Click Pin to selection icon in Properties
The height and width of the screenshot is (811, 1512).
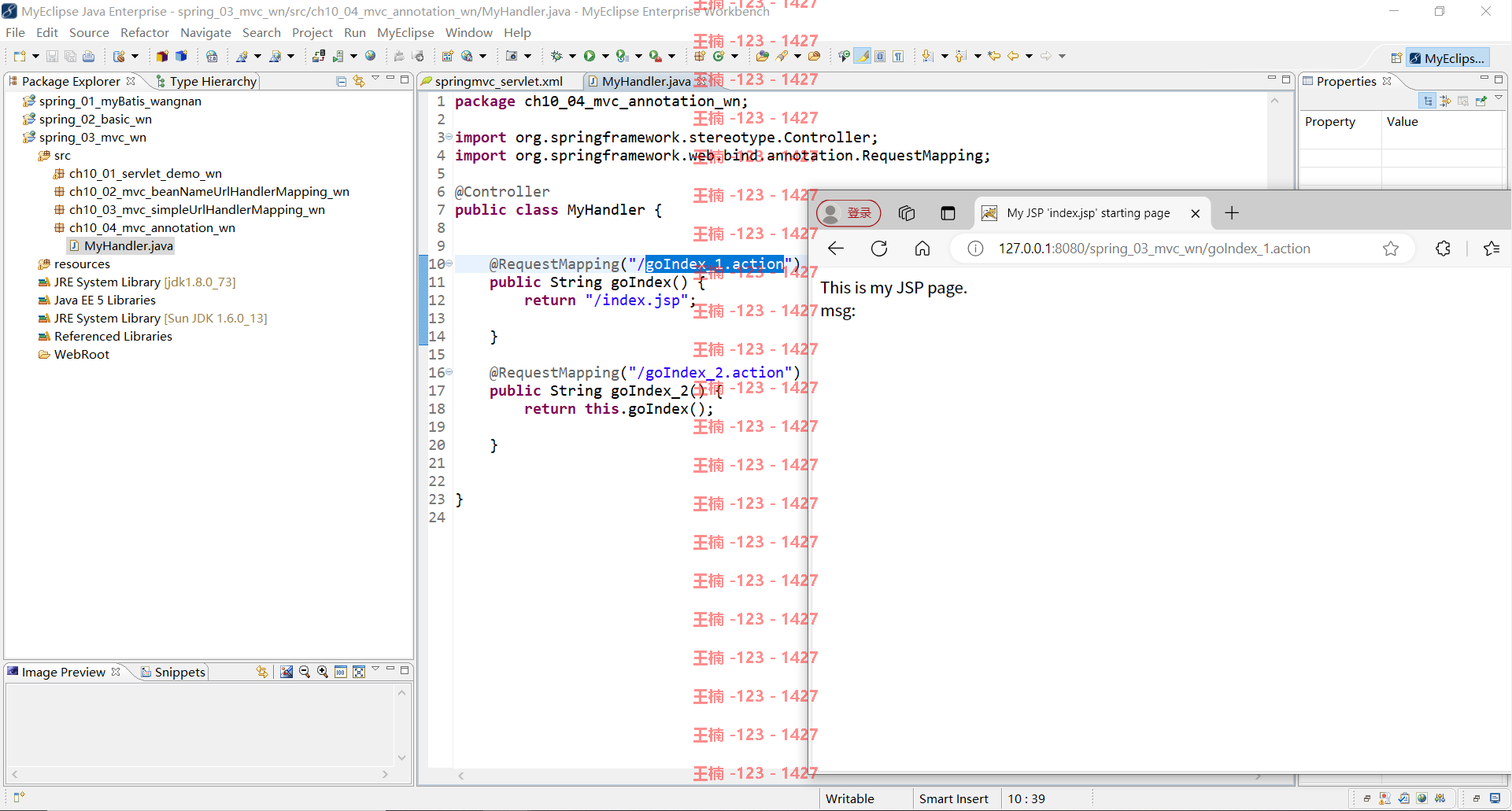coord(1481,101)
